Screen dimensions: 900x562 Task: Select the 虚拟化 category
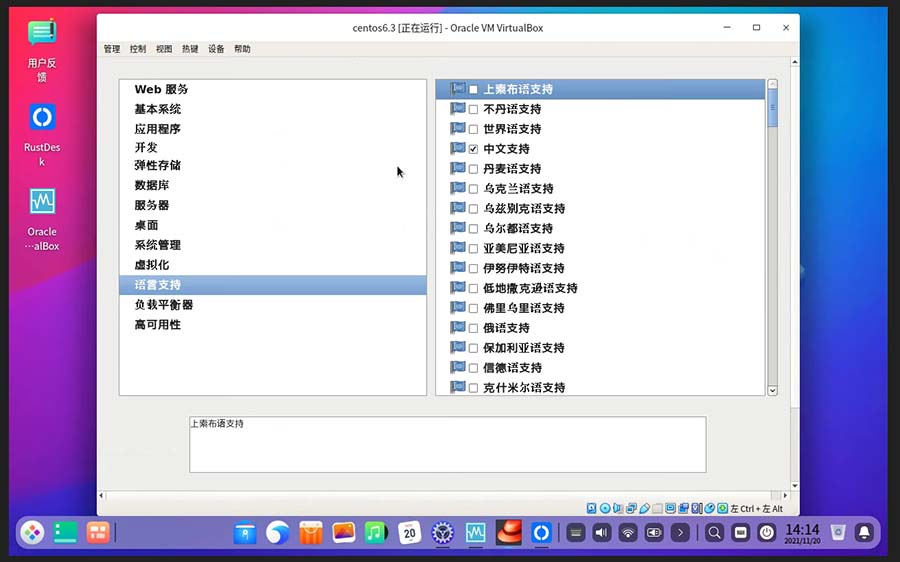[273, 265]
